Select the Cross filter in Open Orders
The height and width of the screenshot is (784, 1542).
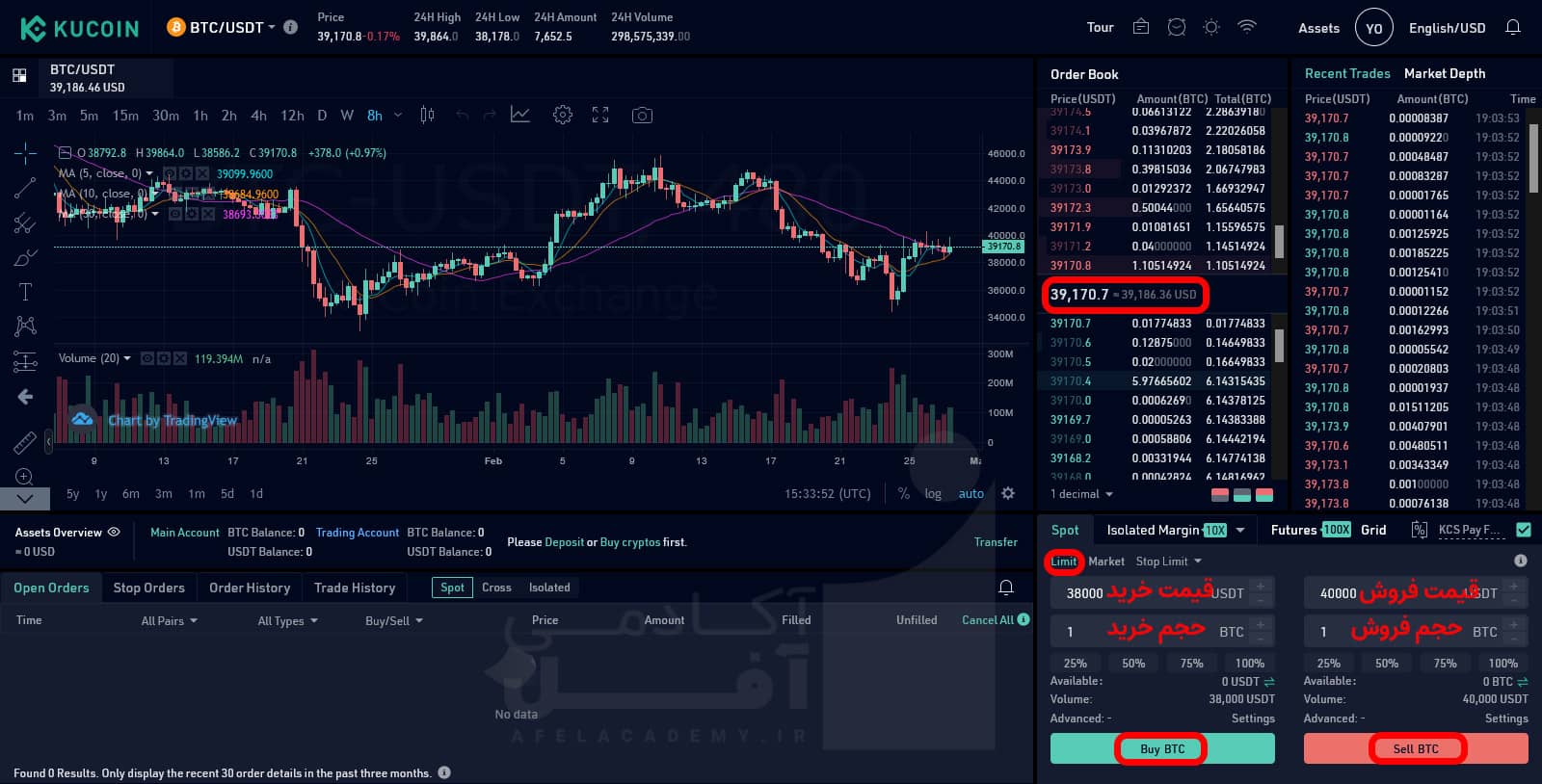(x=496, y=588)
